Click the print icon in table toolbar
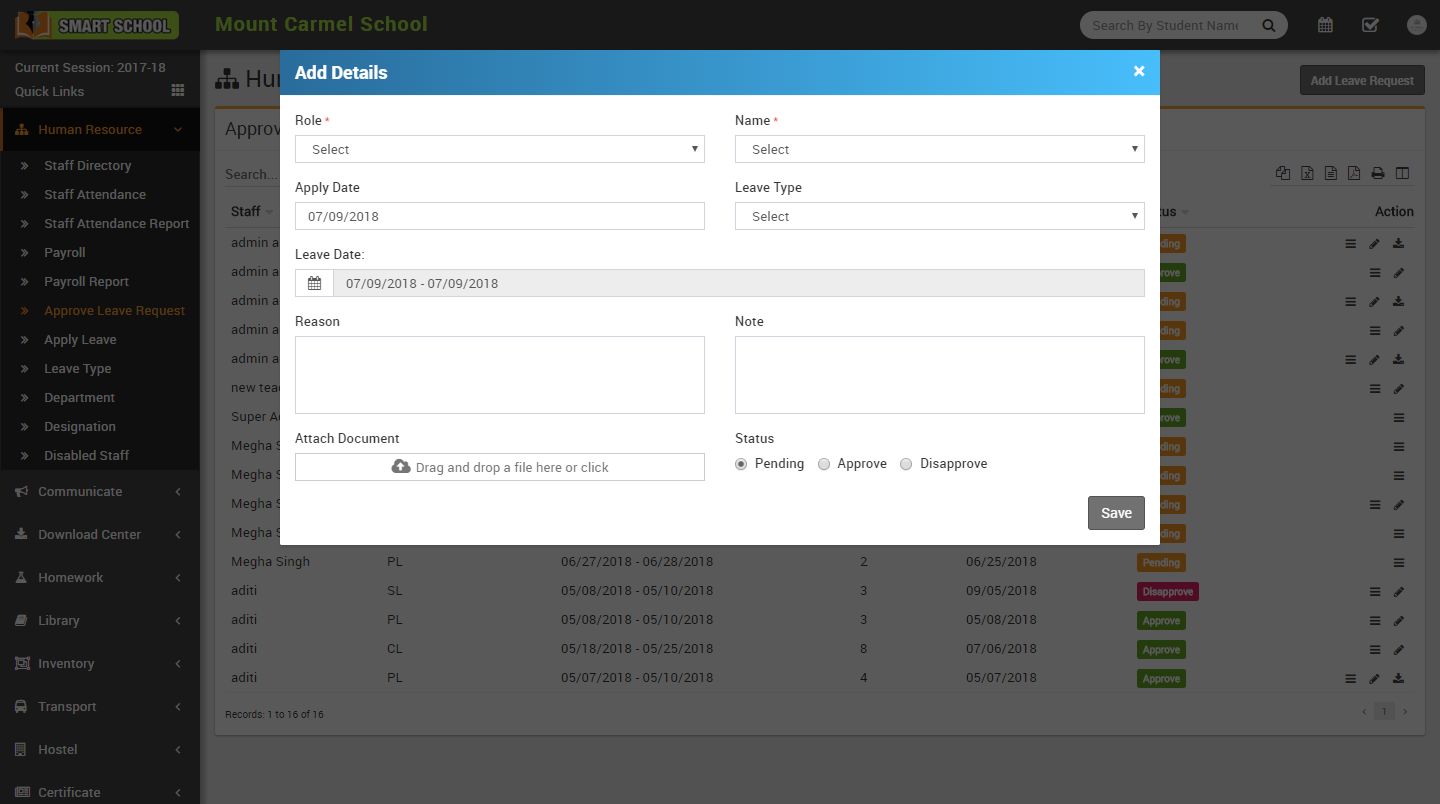The height and width of the screenshot is (804, 1440). [x=1378, y=173]
